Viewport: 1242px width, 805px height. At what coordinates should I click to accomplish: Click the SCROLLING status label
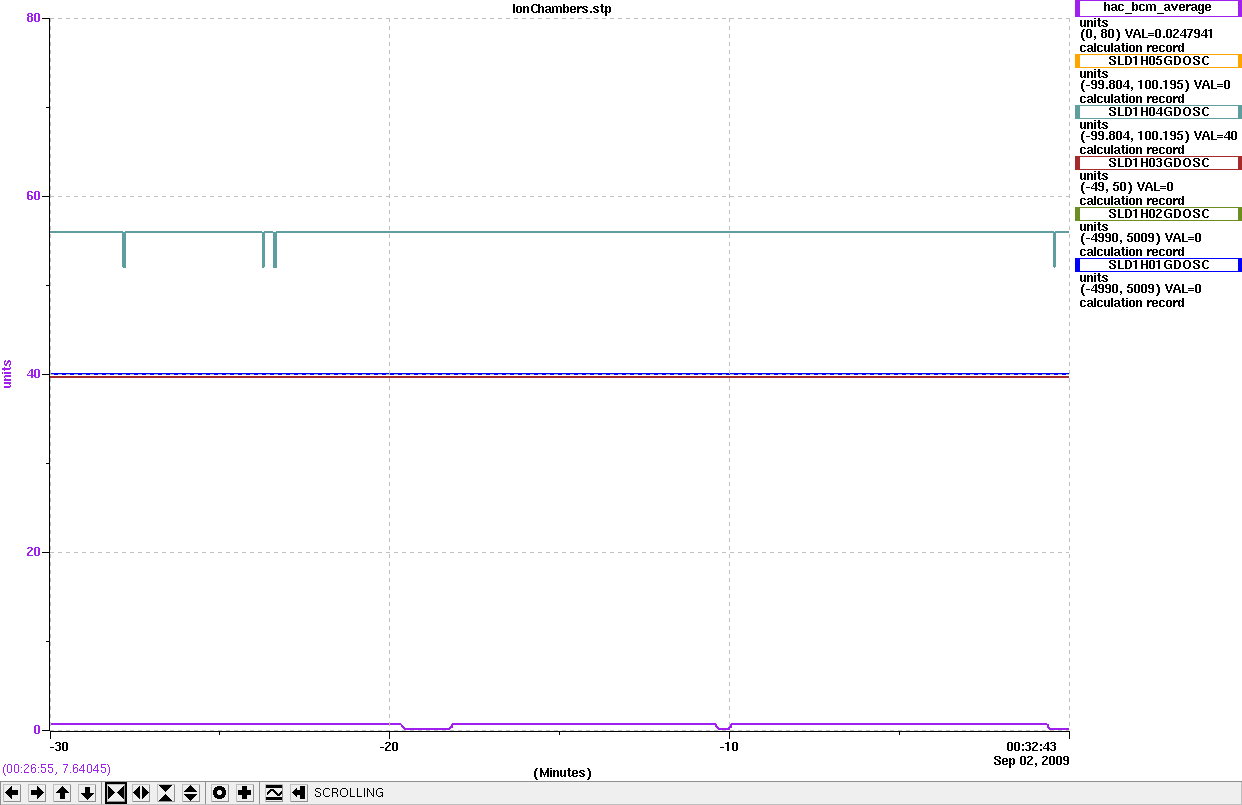pos(349,793)
